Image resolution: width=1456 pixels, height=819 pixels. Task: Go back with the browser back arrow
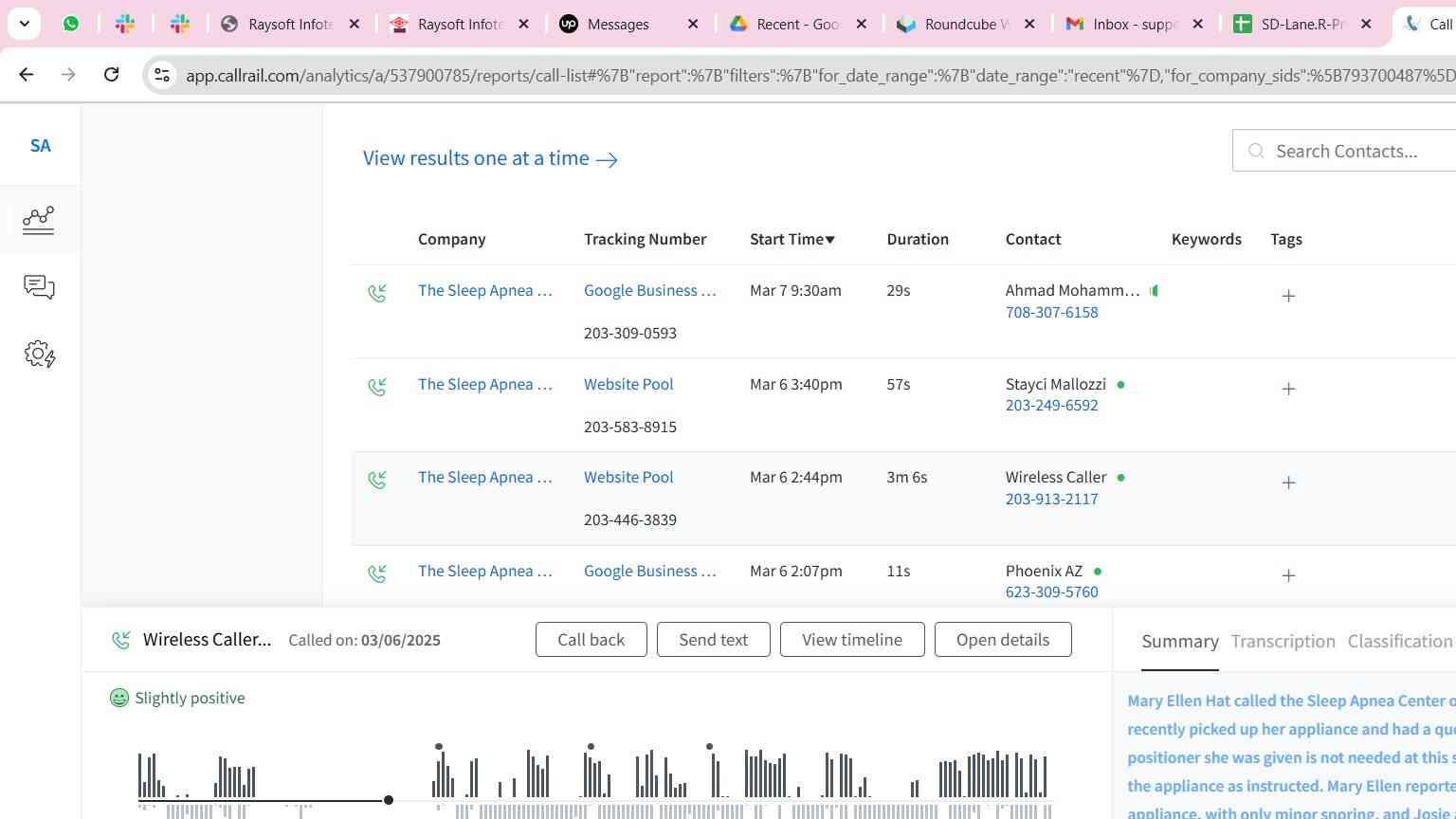tap(27, 74)
